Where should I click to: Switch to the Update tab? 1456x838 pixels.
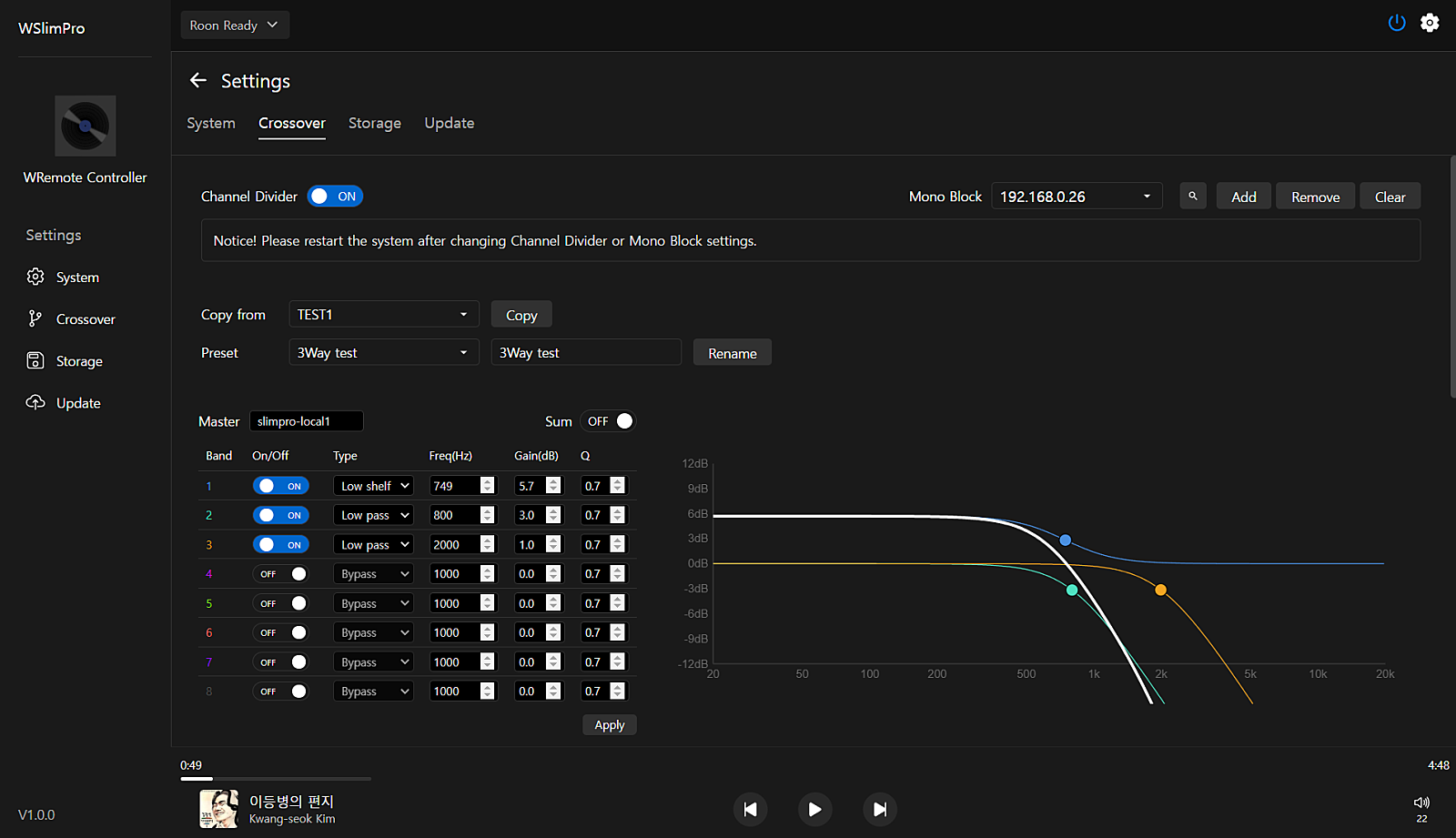tap(450, 123)
